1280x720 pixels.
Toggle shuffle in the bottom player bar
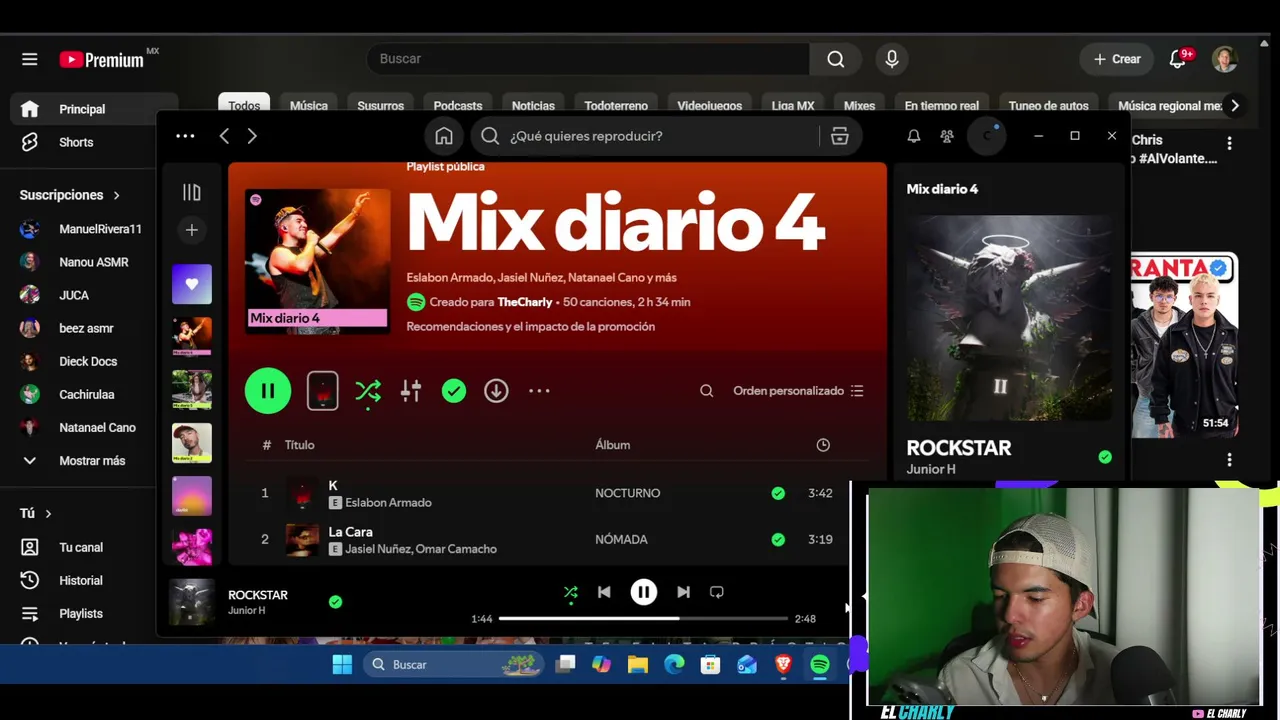[571, 592]
